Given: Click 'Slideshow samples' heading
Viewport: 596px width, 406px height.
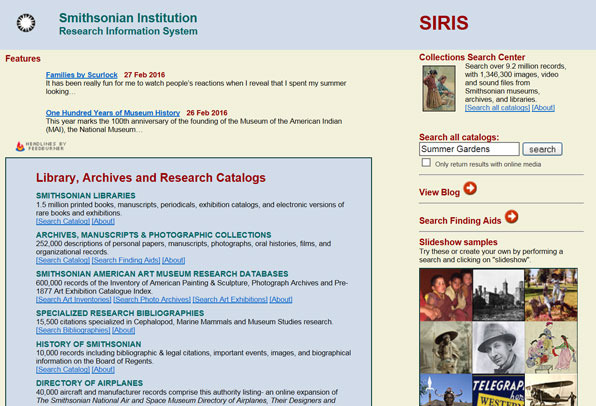Looking at the screenshot, I should (458, 242).
